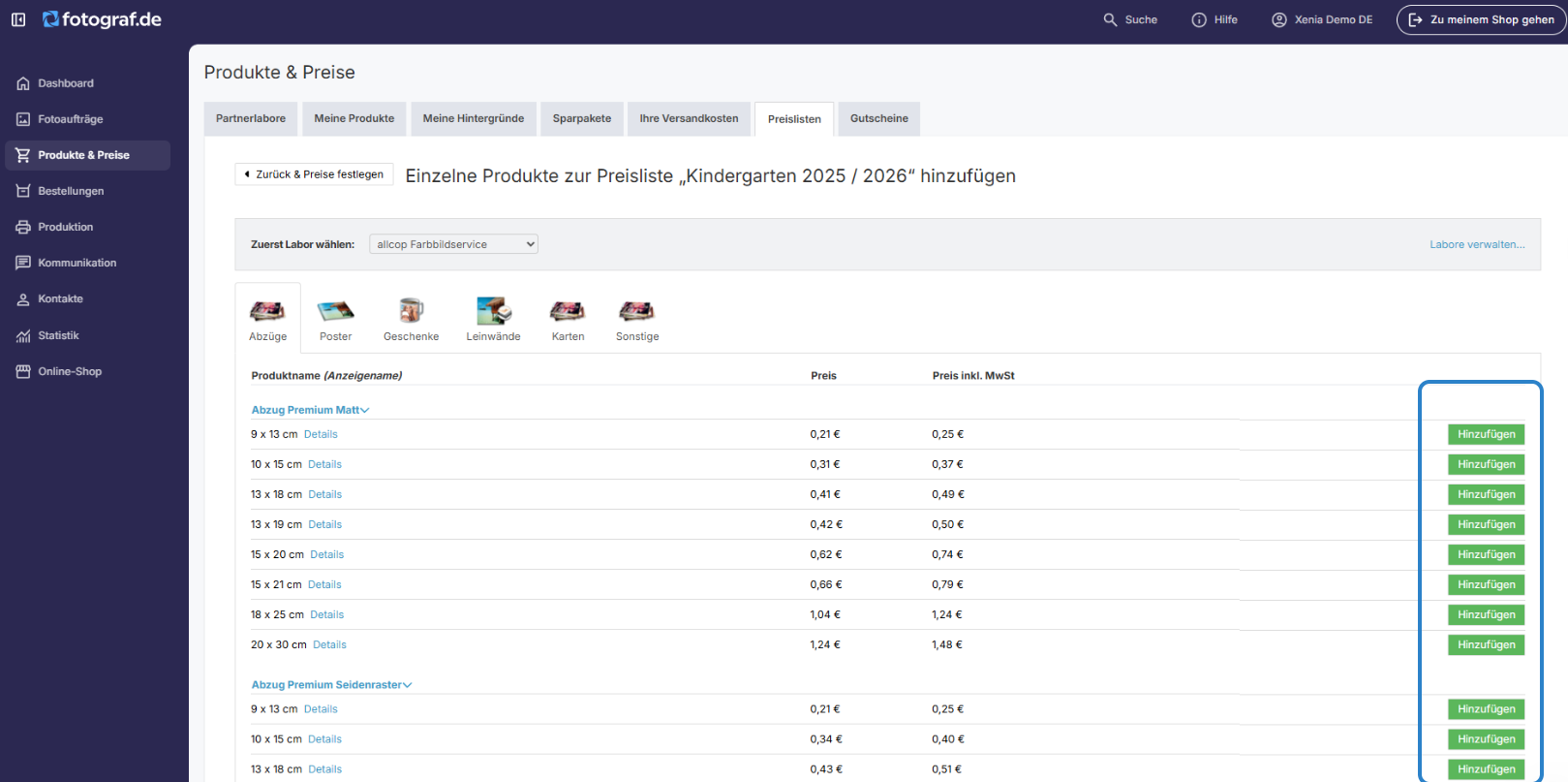Click the Preis inkl. MwSt column header
This screenshot has height=782, width=1568.
pos(973,376)
